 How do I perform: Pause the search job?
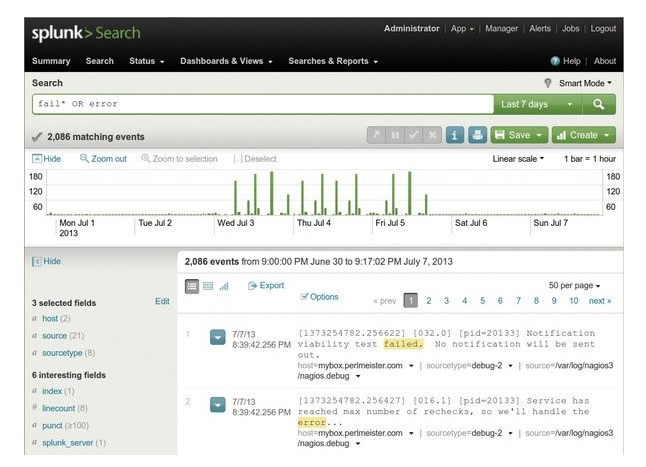coord(395,135)
